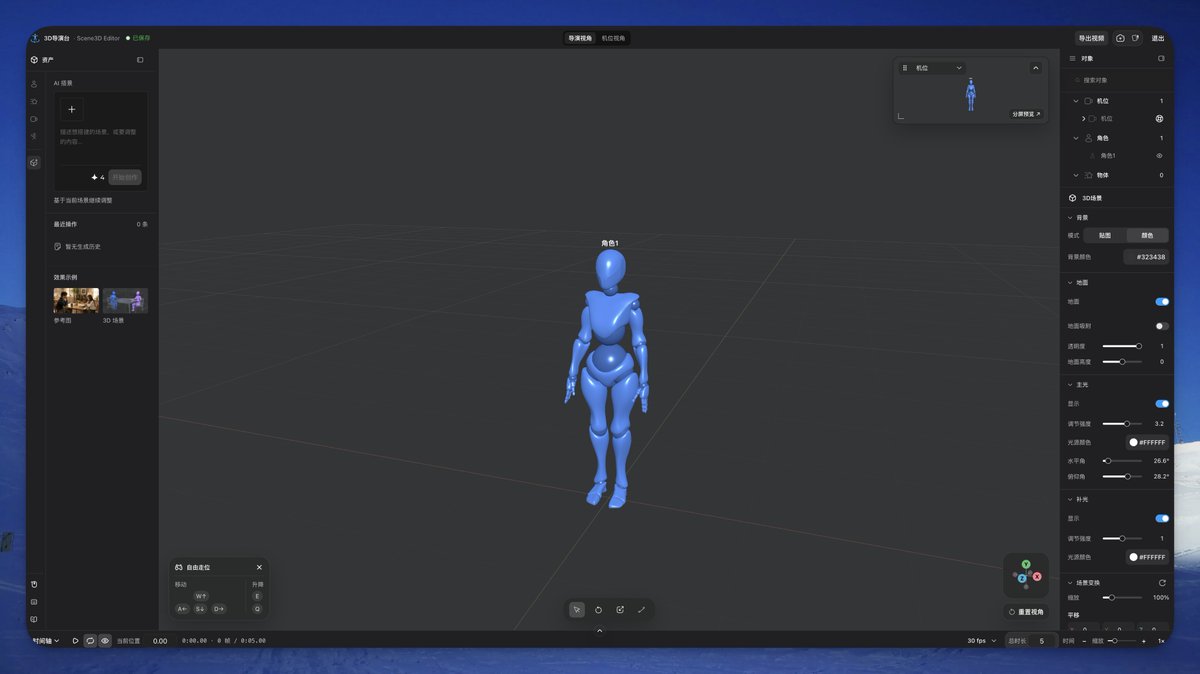Open the character tab in left sidebar
This screenshot has width=1200, height=674.
pos(34,84)
